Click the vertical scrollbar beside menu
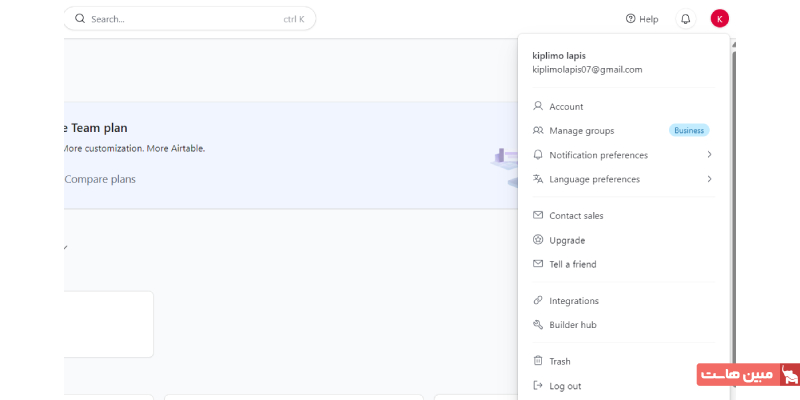 (733, 200)
